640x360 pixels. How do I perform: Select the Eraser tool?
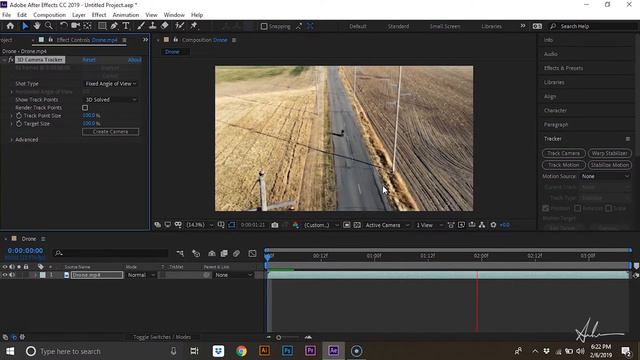click(x=164, y=26)
